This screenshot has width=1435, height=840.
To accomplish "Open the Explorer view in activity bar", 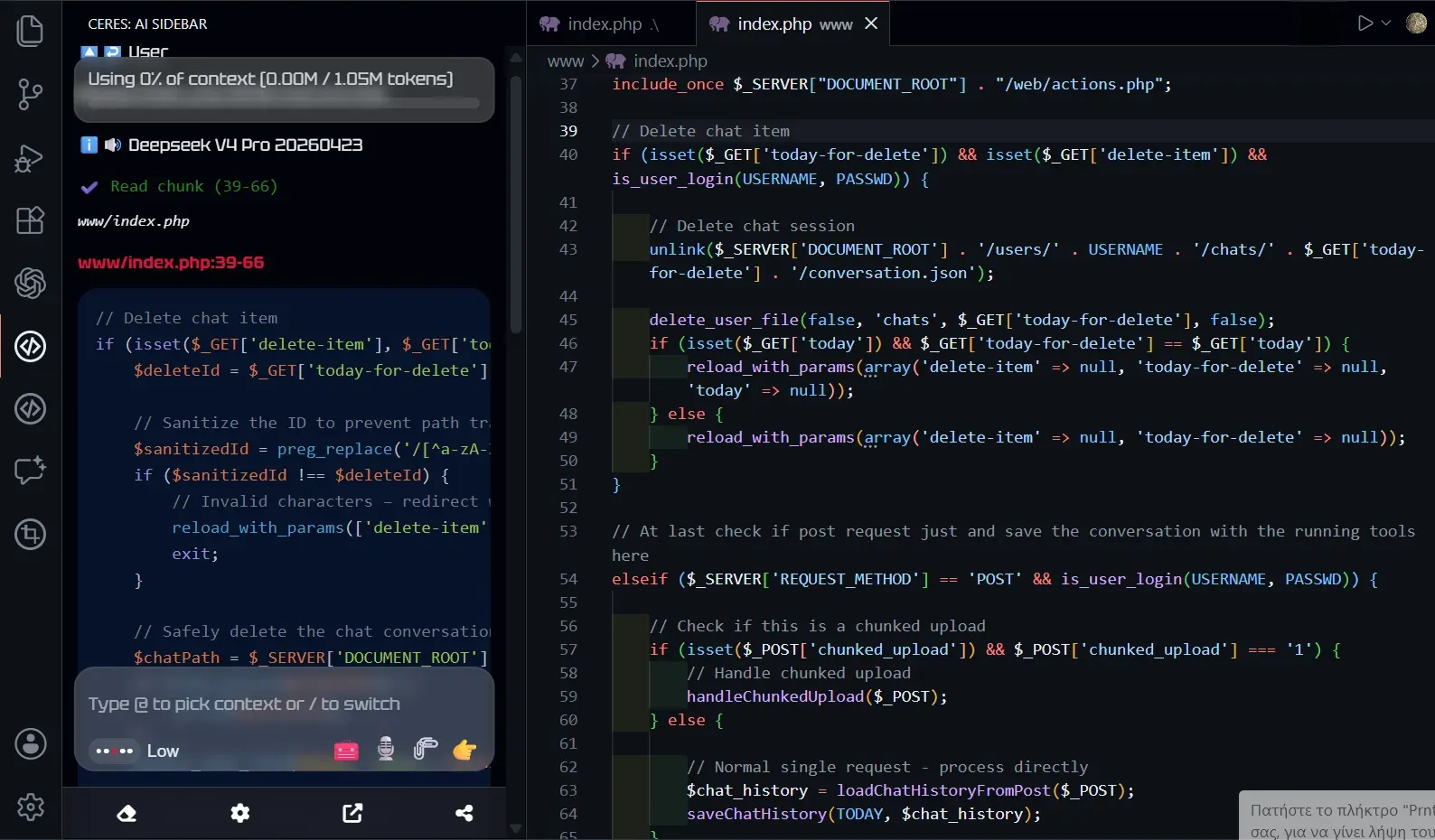I will 31,31.
